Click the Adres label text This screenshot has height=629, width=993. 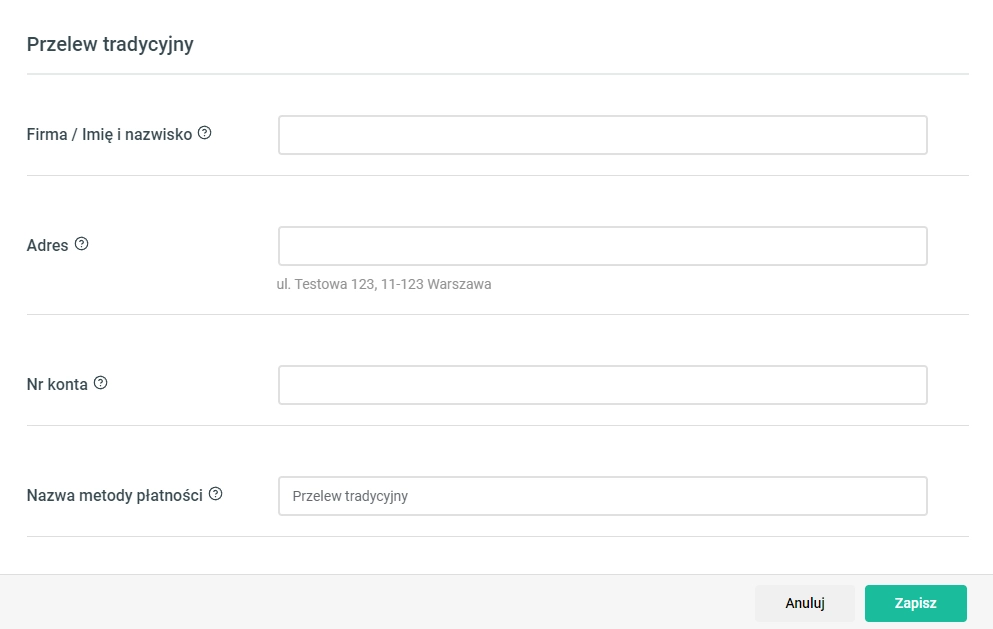[47, 245]
